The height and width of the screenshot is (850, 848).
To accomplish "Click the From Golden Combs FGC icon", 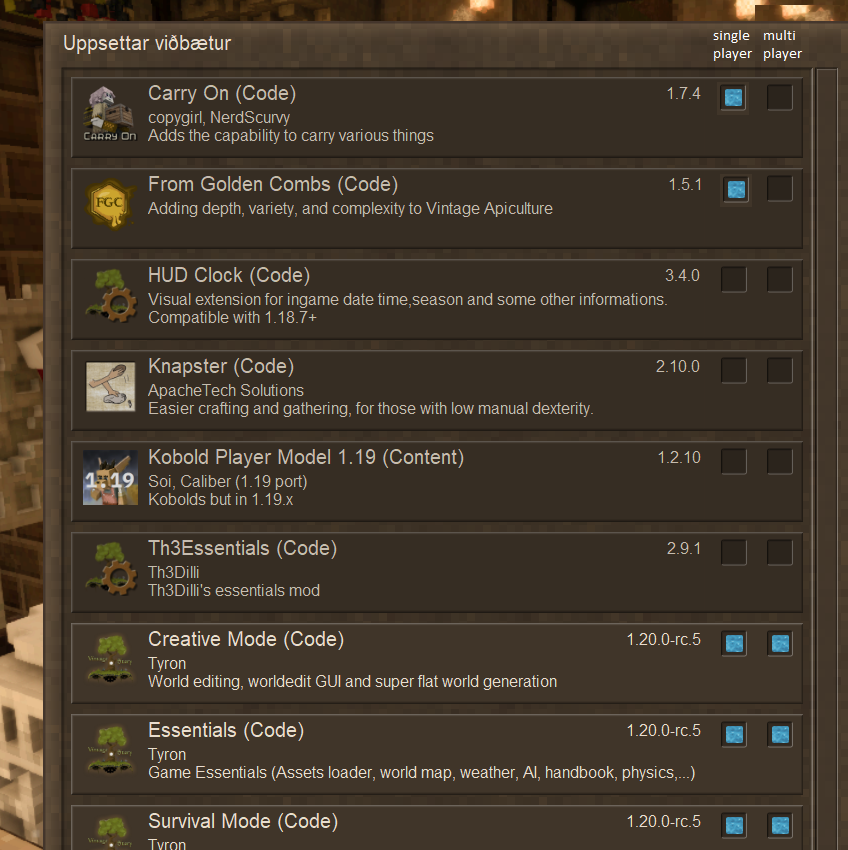I will coord(110,205).
